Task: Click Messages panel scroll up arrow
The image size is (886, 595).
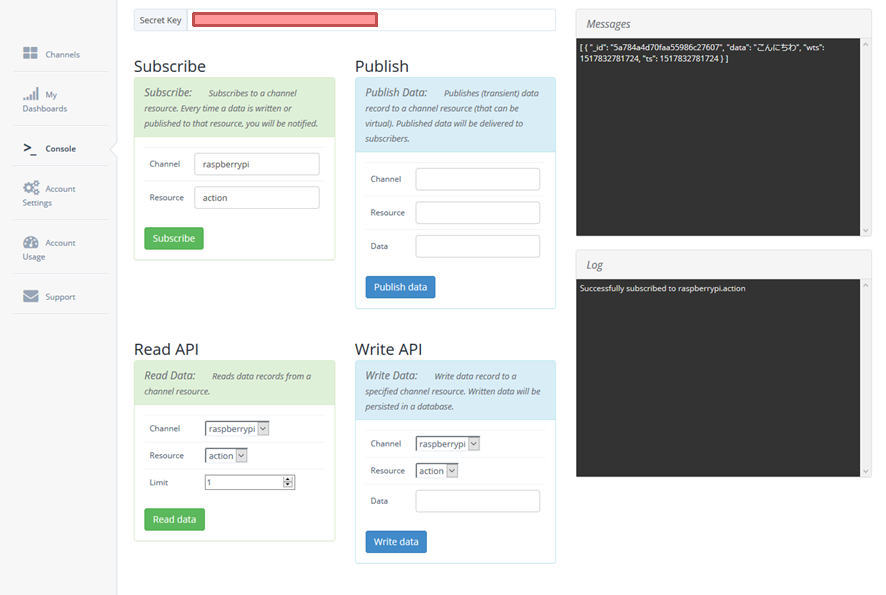Action: pyautogui.click(x=866, y=44)
